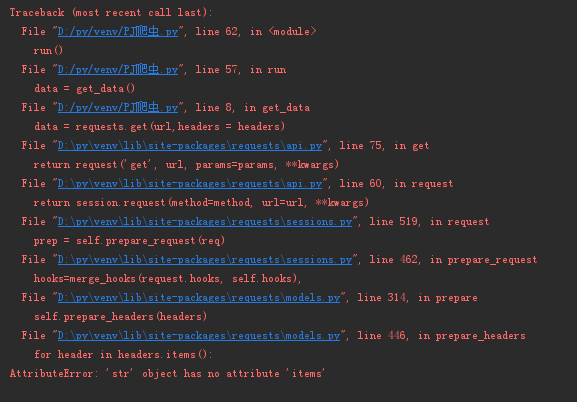Open the models.py link at line 314

(x=199, y=298)
